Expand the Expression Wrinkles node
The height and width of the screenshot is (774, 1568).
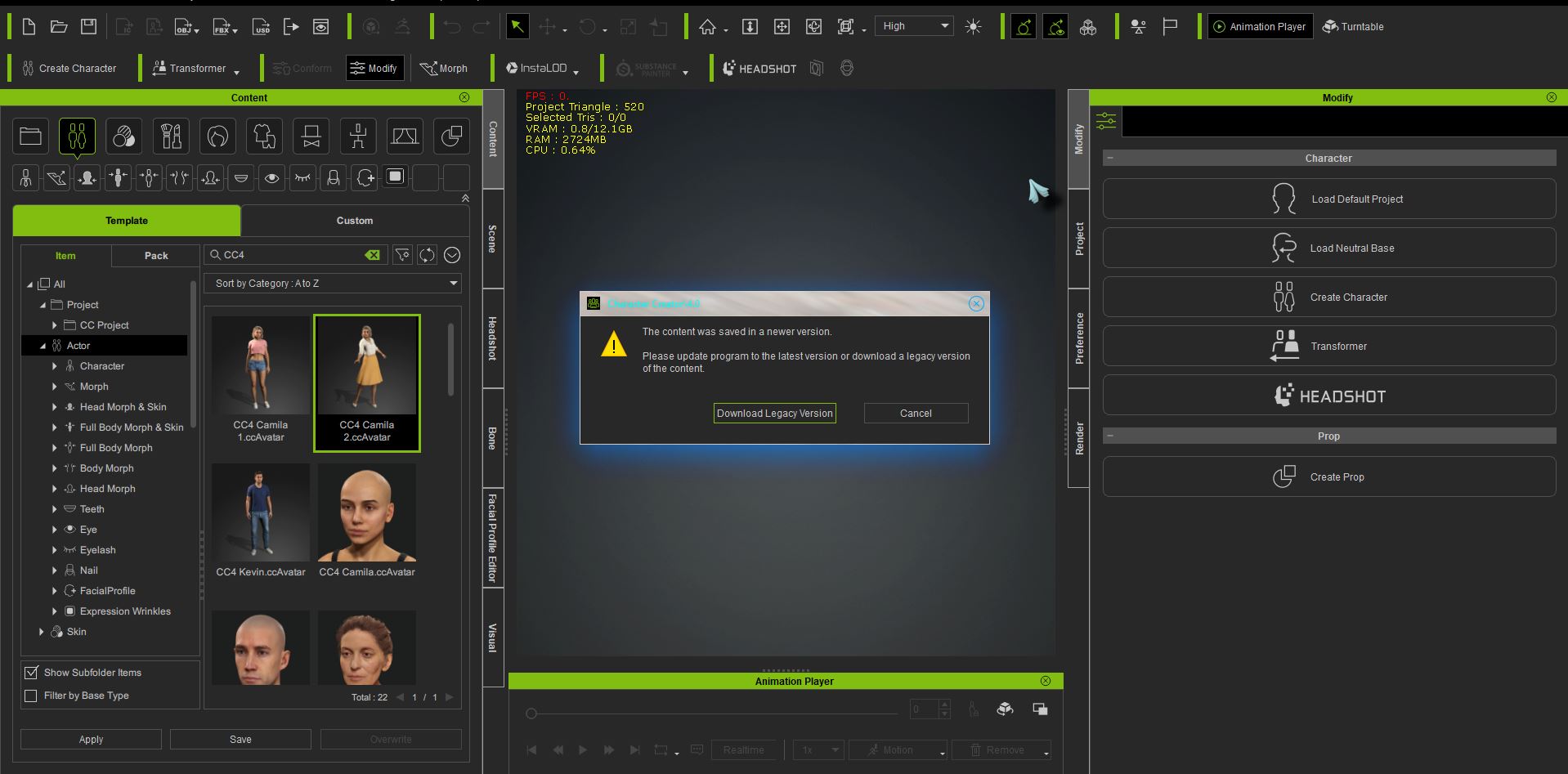55,611
